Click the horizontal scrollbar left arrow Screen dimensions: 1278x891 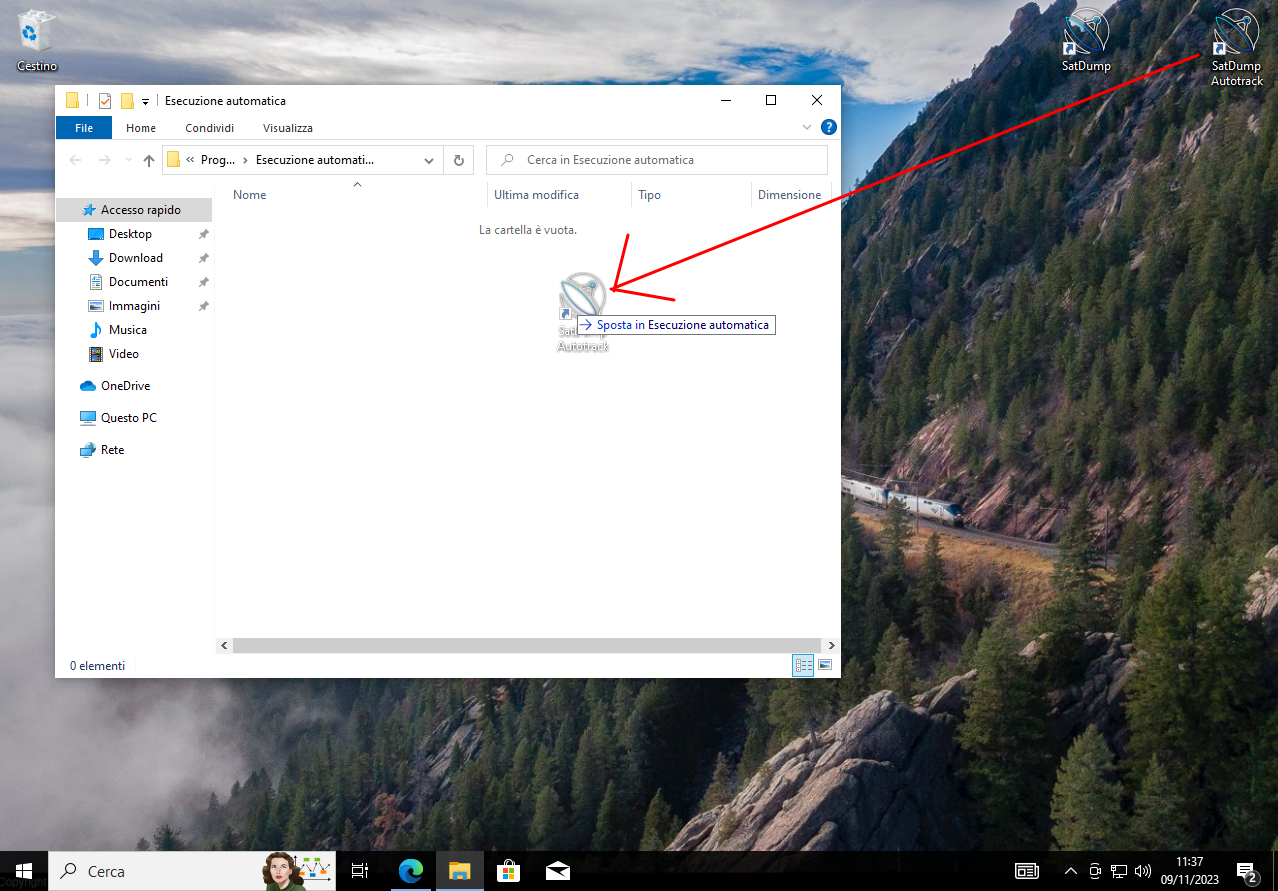tap(224, 646)
